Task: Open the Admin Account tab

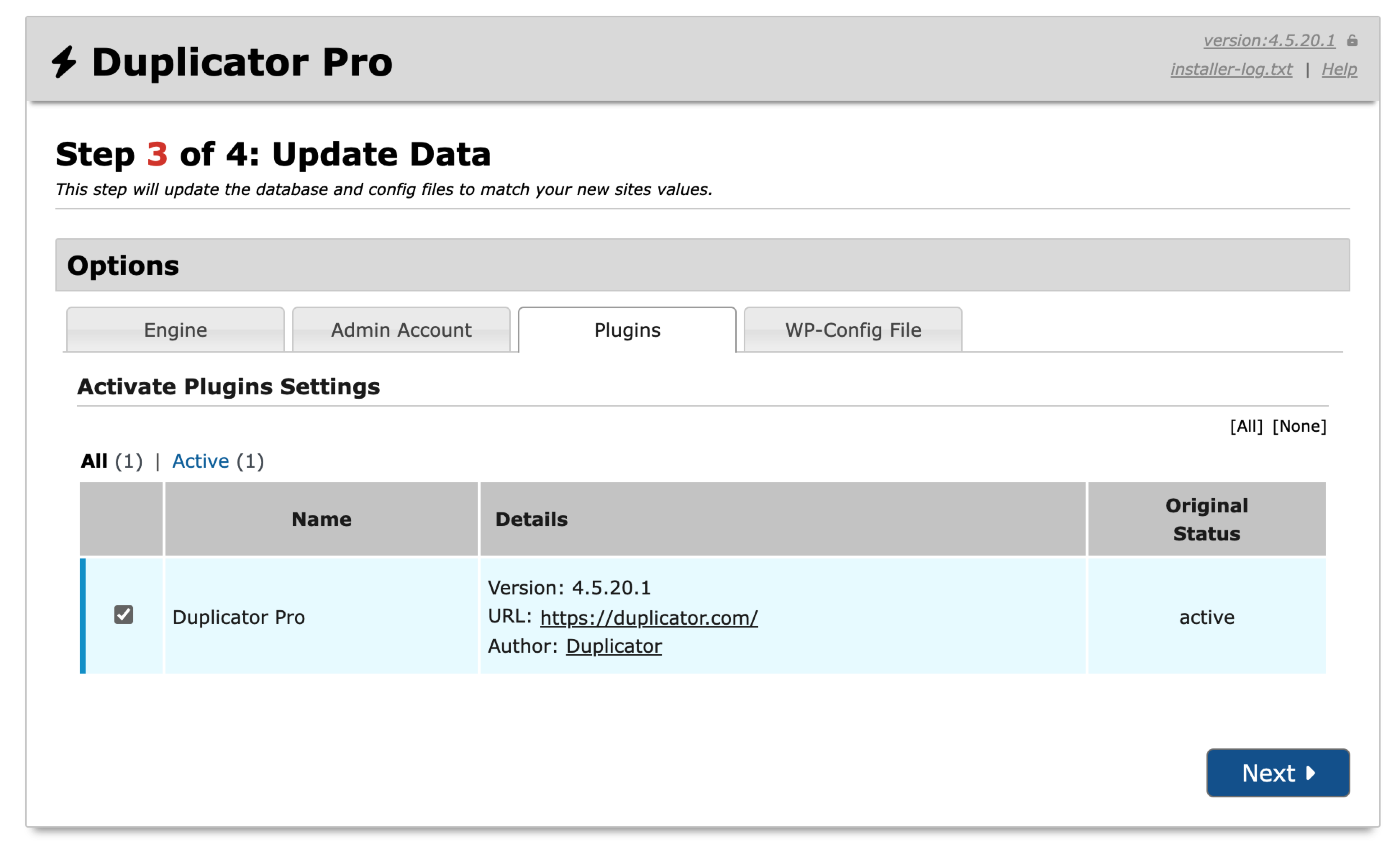Action: [401, 330]
